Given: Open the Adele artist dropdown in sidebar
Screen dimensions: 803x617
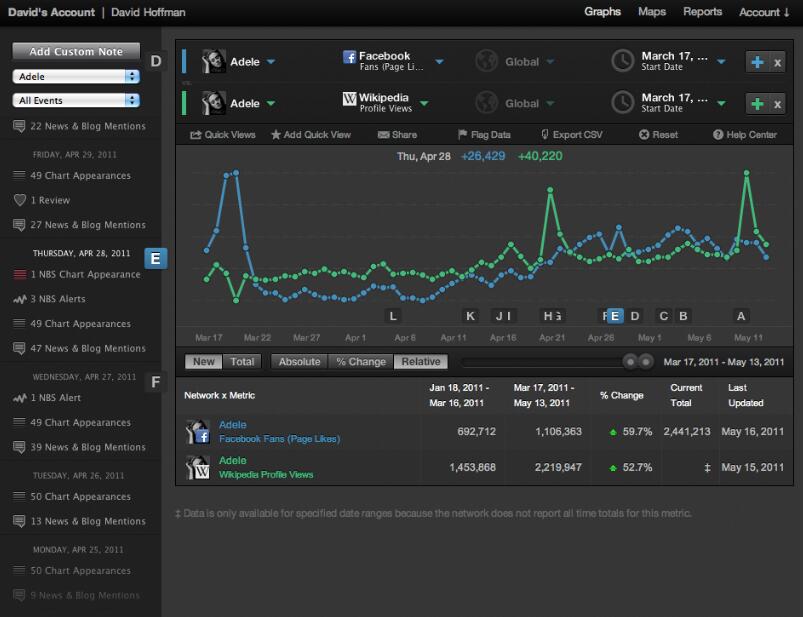Looking at the screenshot, I should pos(76,76).
